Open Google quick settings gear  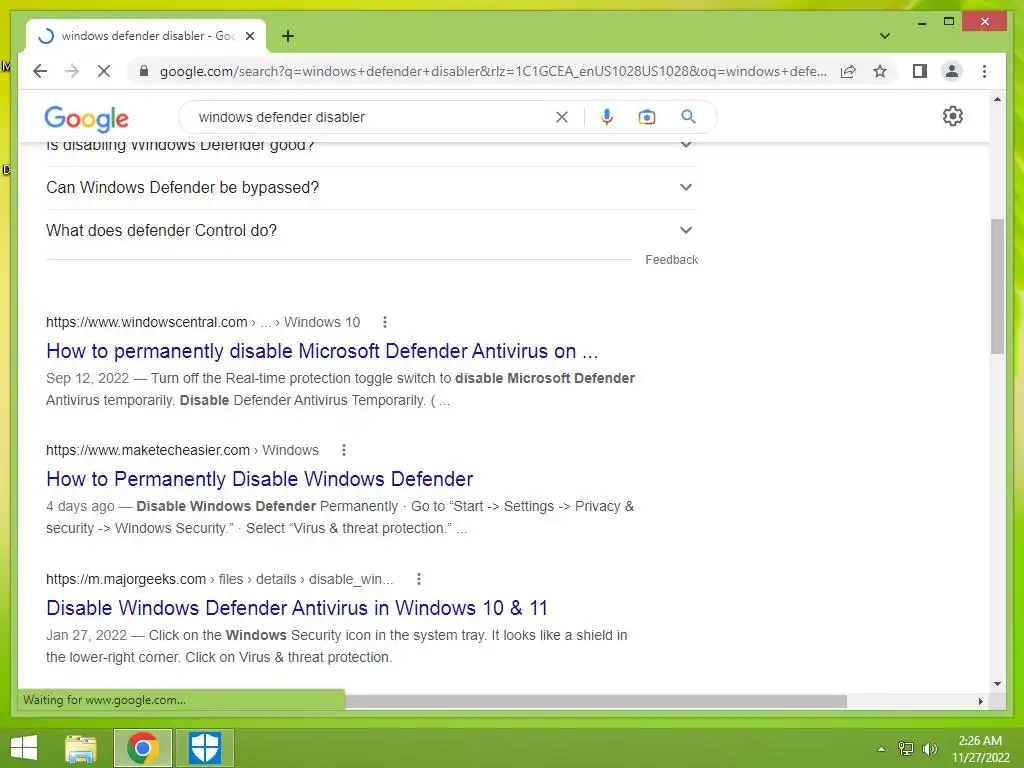coord(952,116)
